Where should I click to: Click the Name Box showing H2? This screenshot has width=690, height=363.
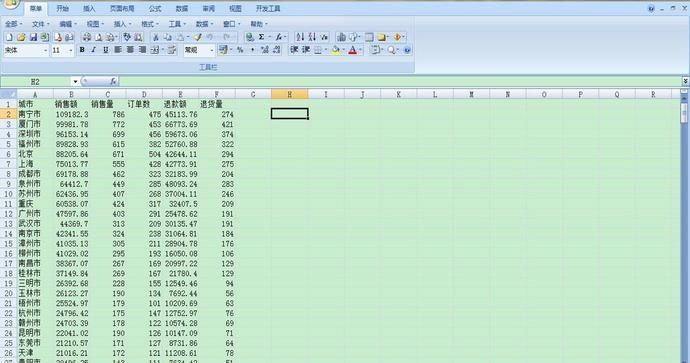36,81
